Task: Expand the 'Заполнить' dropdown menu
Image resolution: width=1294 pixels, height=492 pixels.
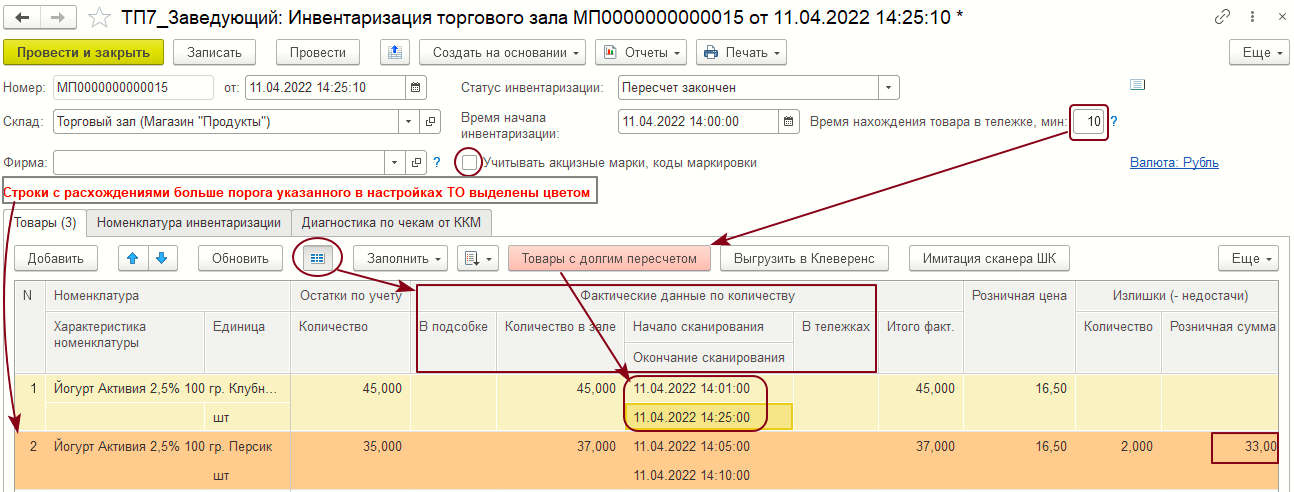Action: click(x=399, y=258)
